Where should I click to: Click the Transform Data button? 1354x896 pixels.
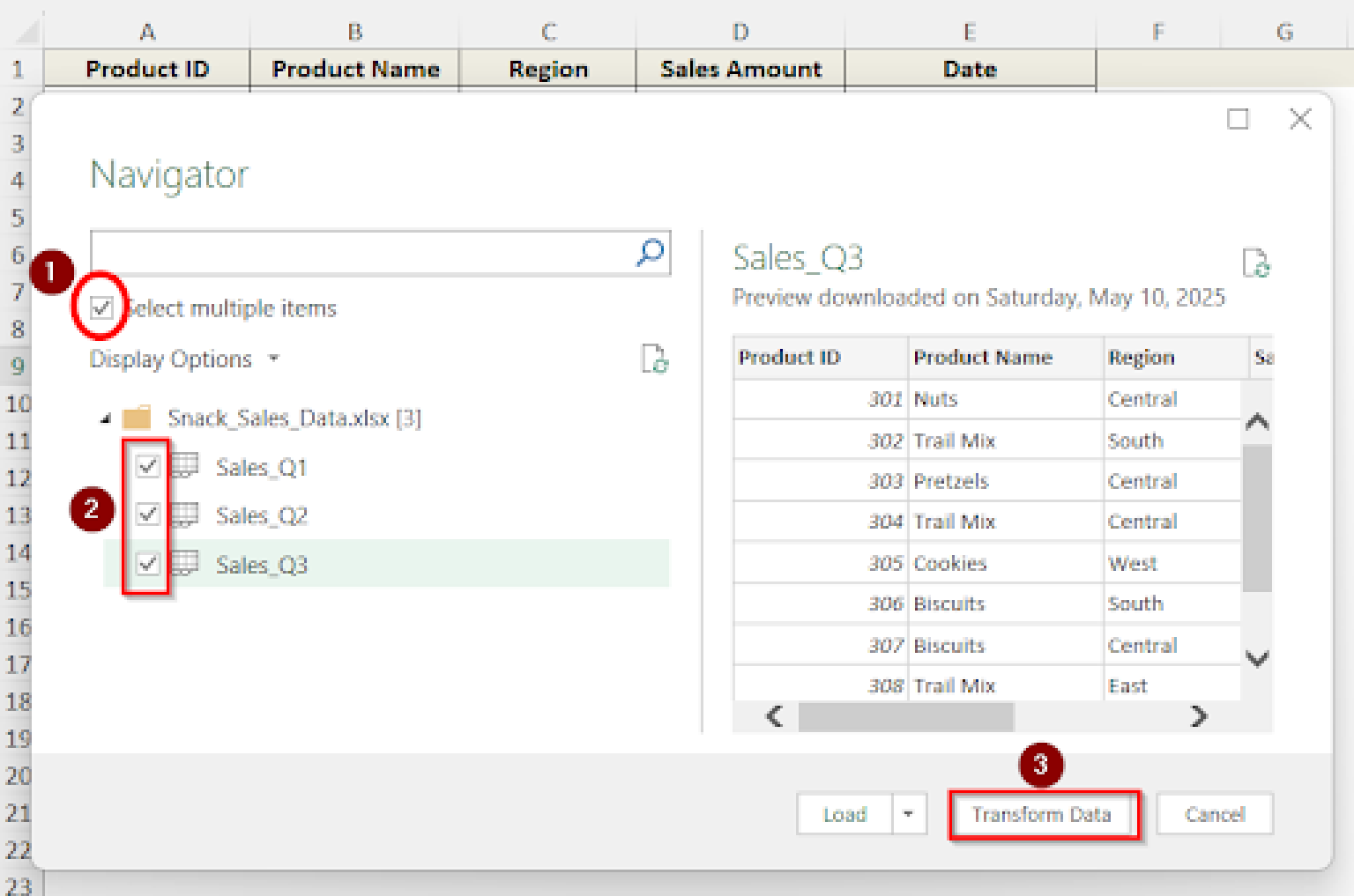click(1042, 814)
